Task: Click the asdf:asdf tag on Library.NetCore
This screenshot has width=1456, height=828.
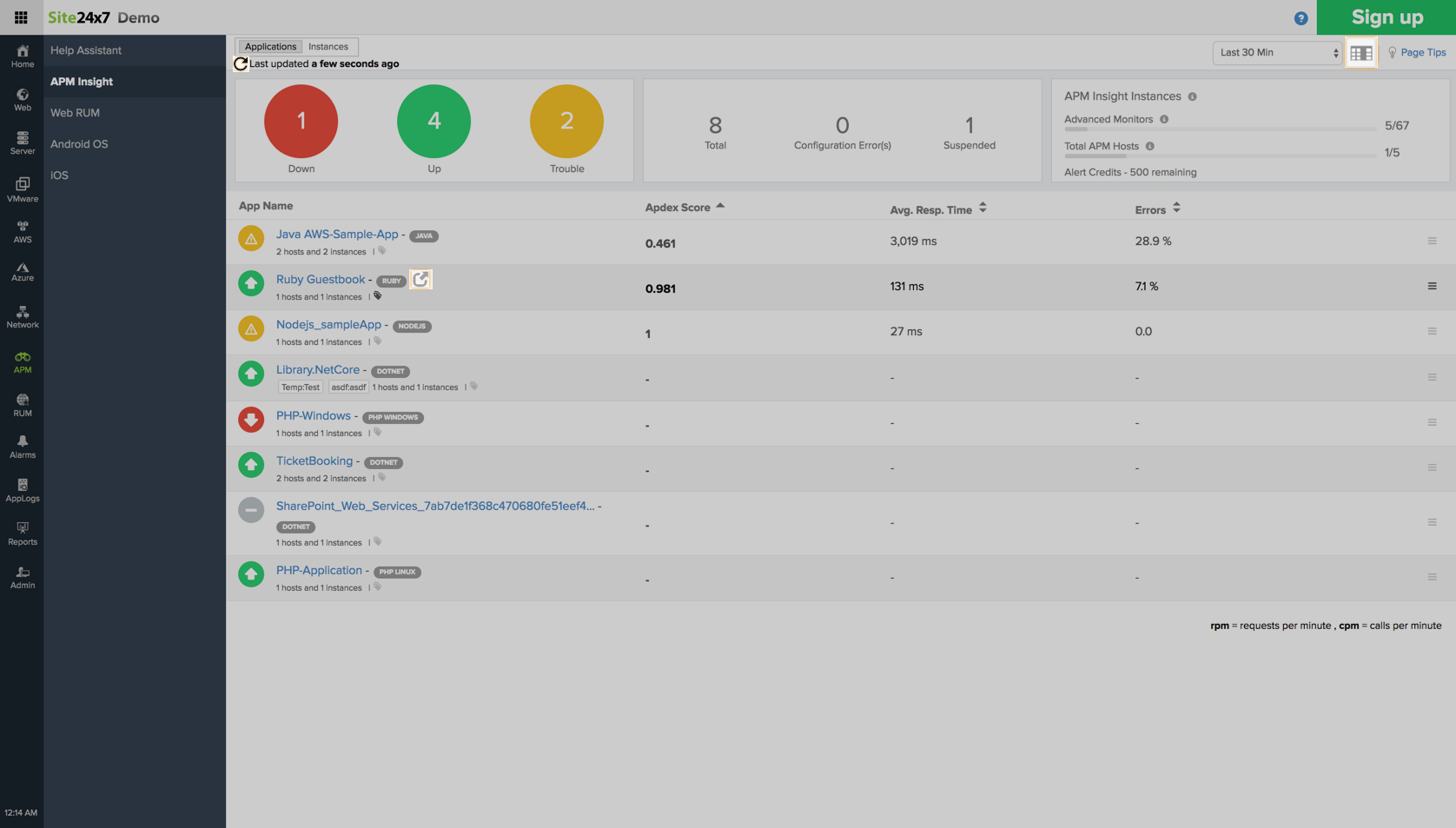Action: click(x=348, y=387)
